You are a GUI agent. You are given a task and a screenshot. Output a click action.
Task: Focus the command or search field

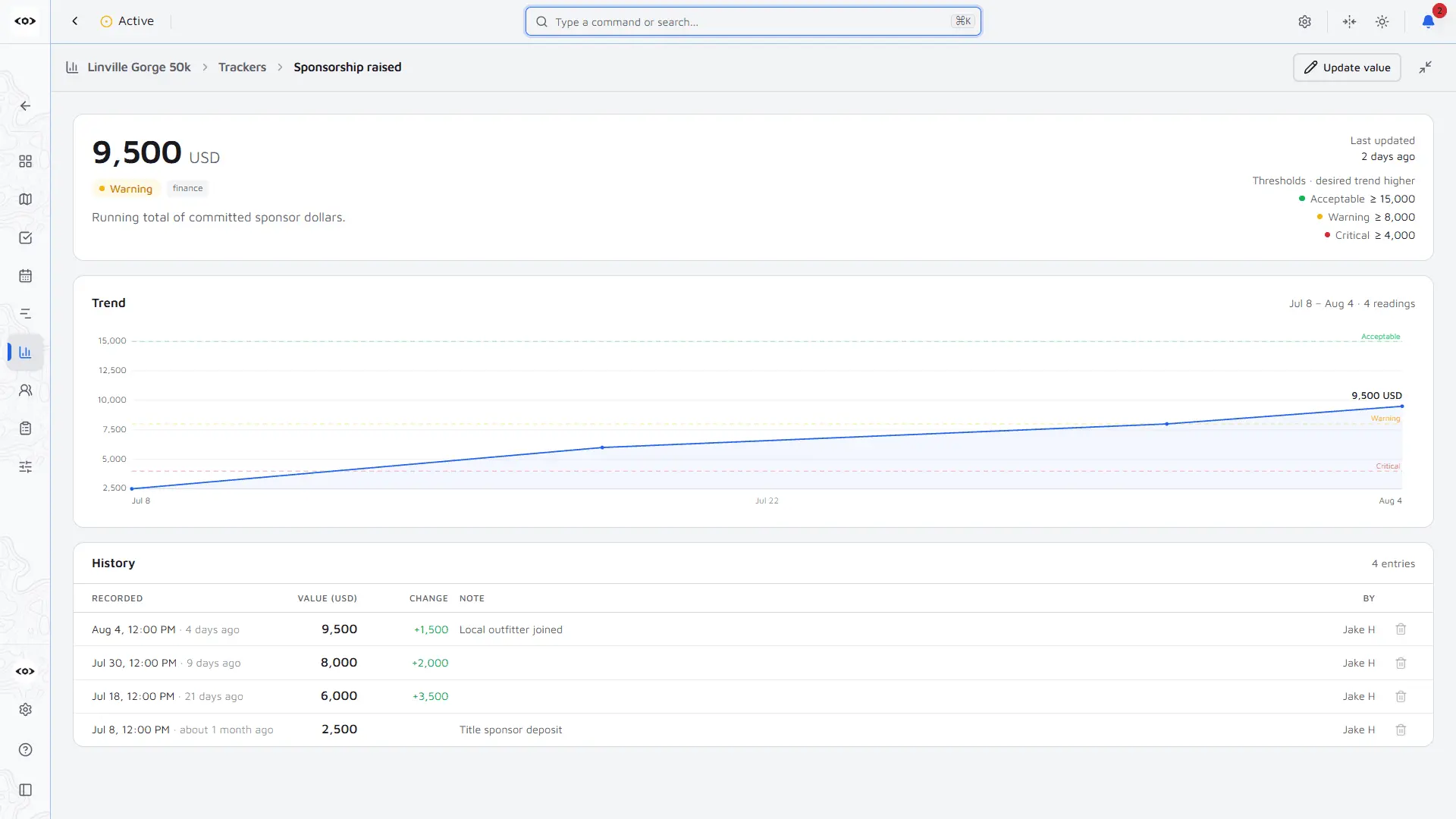click(753, 21)
